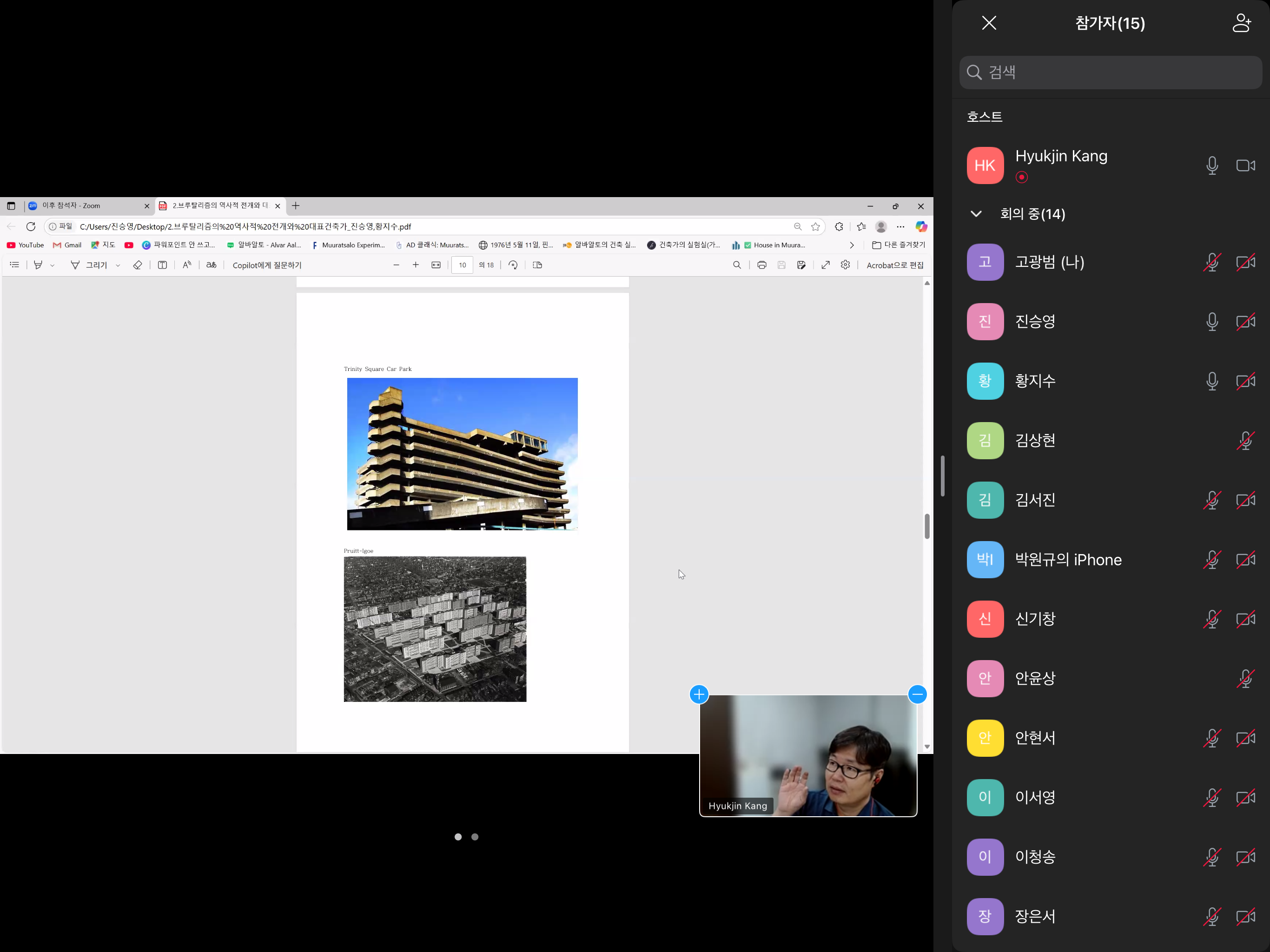
Task: Toggle Hyukjin Kang's camera icon in list
Action: (1245, 165)
